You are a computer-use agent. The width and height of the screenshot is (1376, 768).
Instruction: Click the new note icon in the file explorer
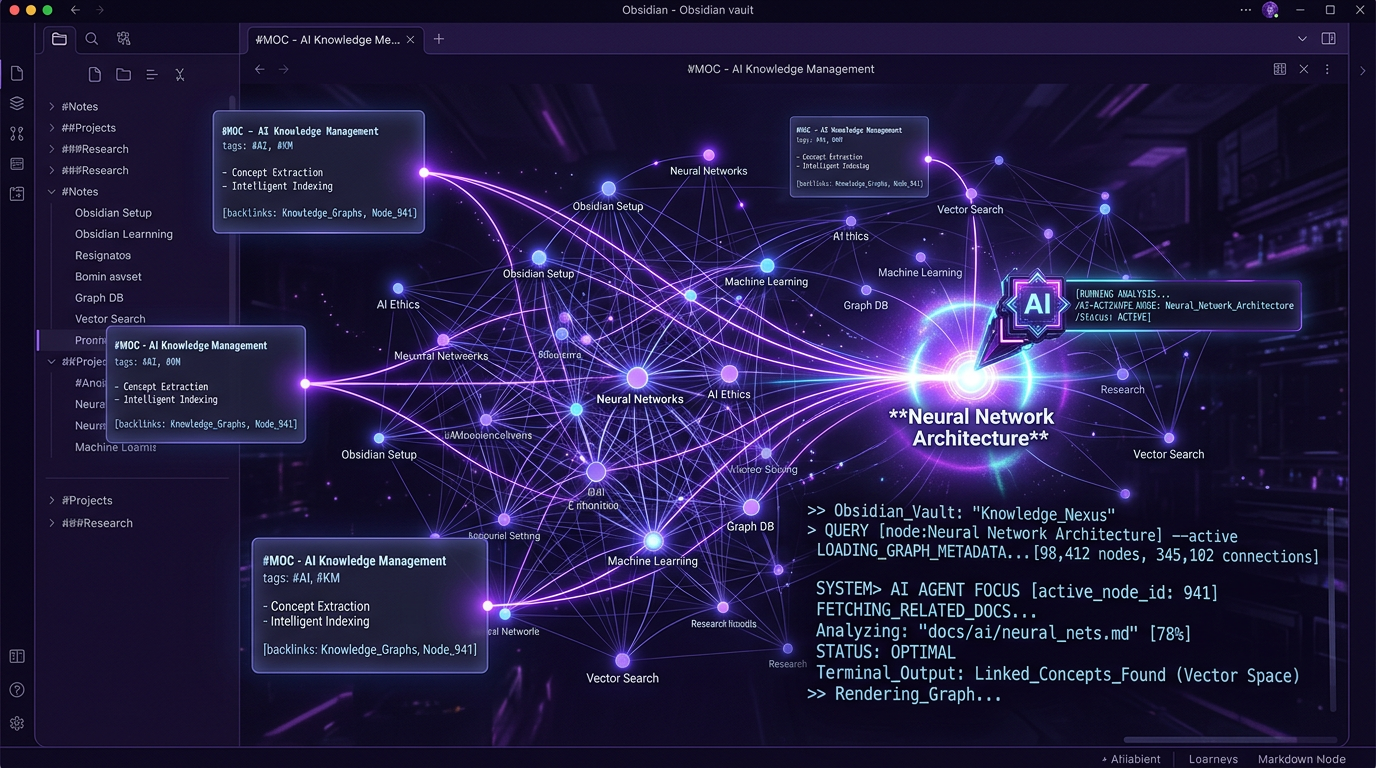(94, 75)
